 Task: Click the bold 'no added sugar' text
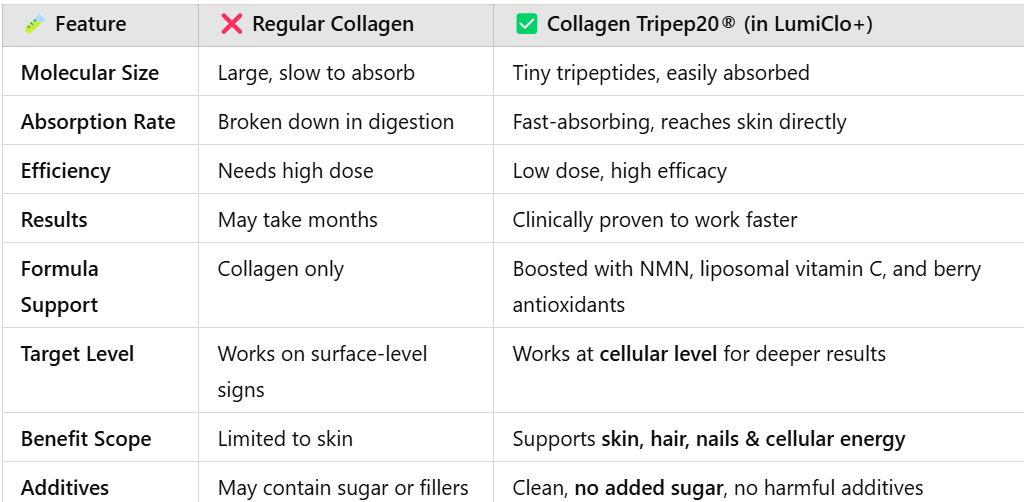(648, 488)
